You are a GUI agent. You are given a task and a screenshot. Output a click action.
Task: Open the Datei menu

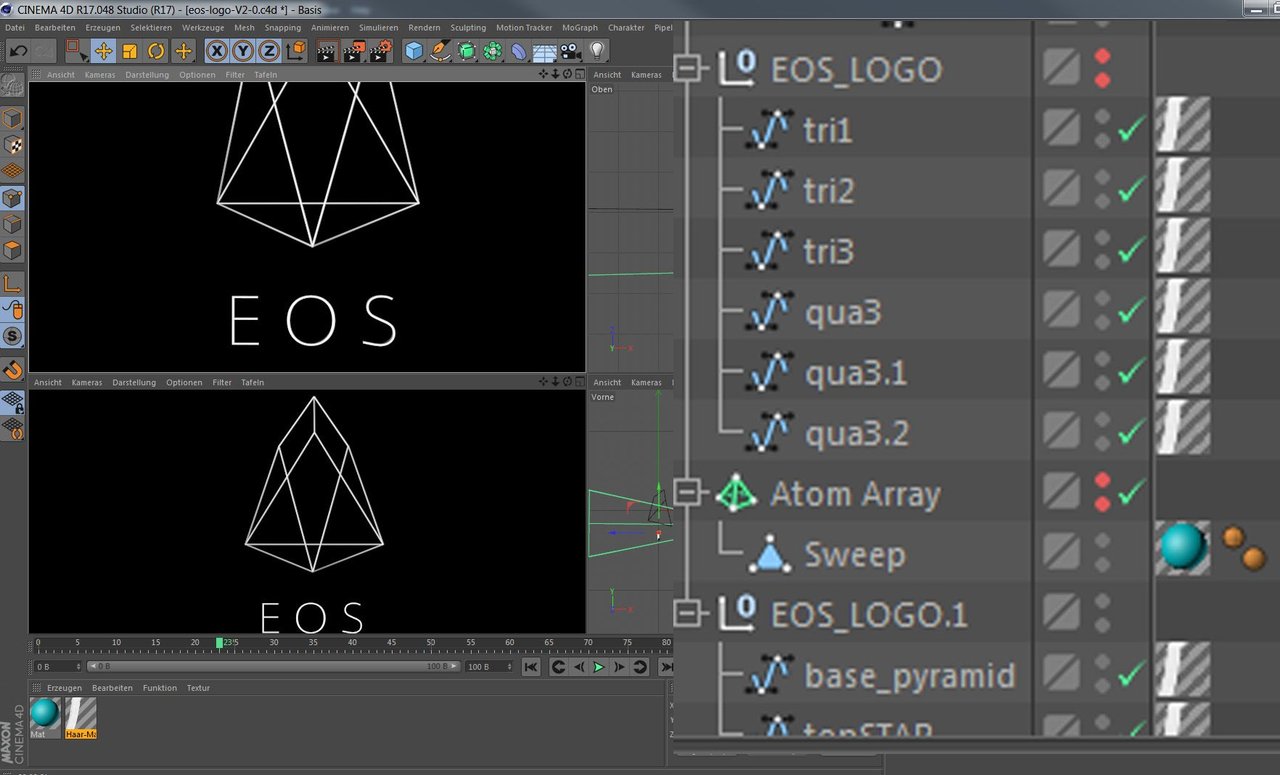tap(15, 28)
